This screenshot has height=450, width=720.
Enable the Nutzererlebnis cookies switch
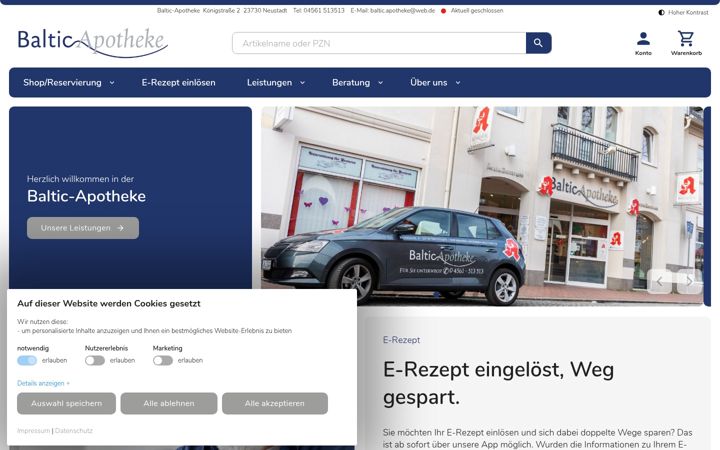coord(95,360)
